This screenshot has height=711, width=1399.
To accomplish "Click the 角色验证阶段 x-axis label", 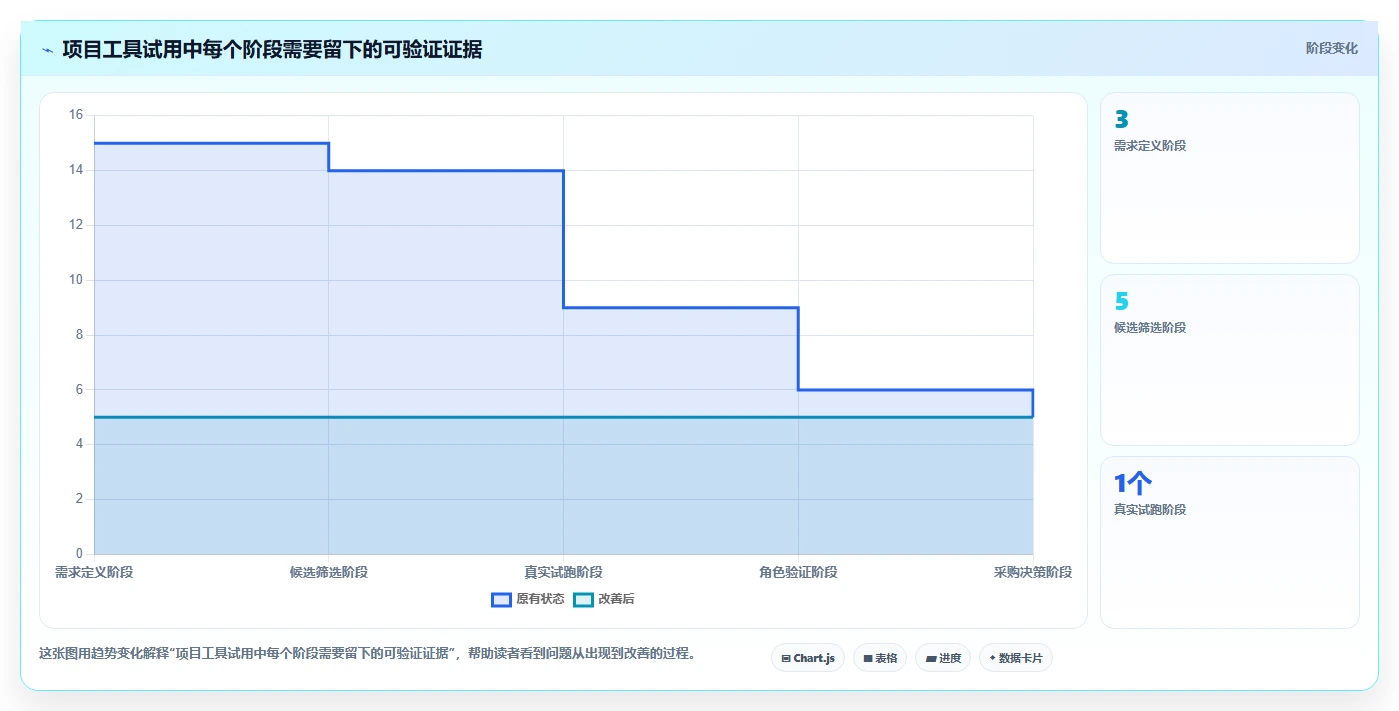I will pos(798,572).
